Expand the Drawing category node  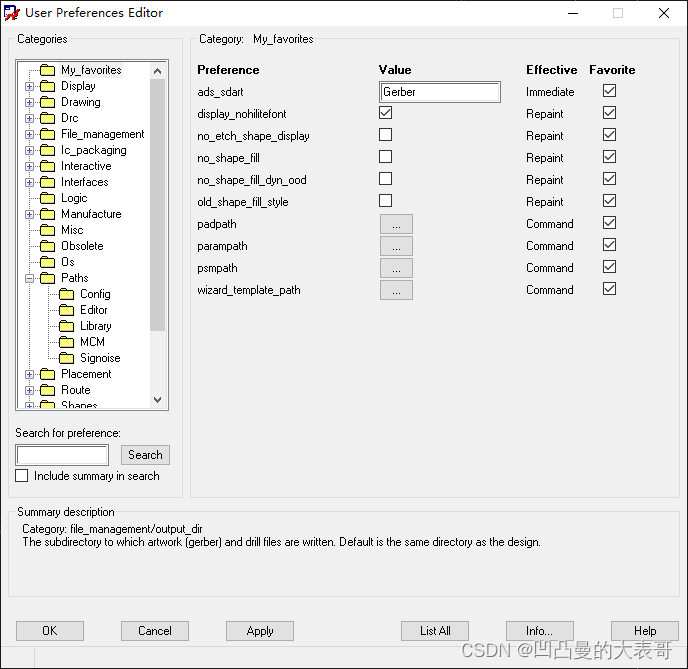tap(29, 103)
